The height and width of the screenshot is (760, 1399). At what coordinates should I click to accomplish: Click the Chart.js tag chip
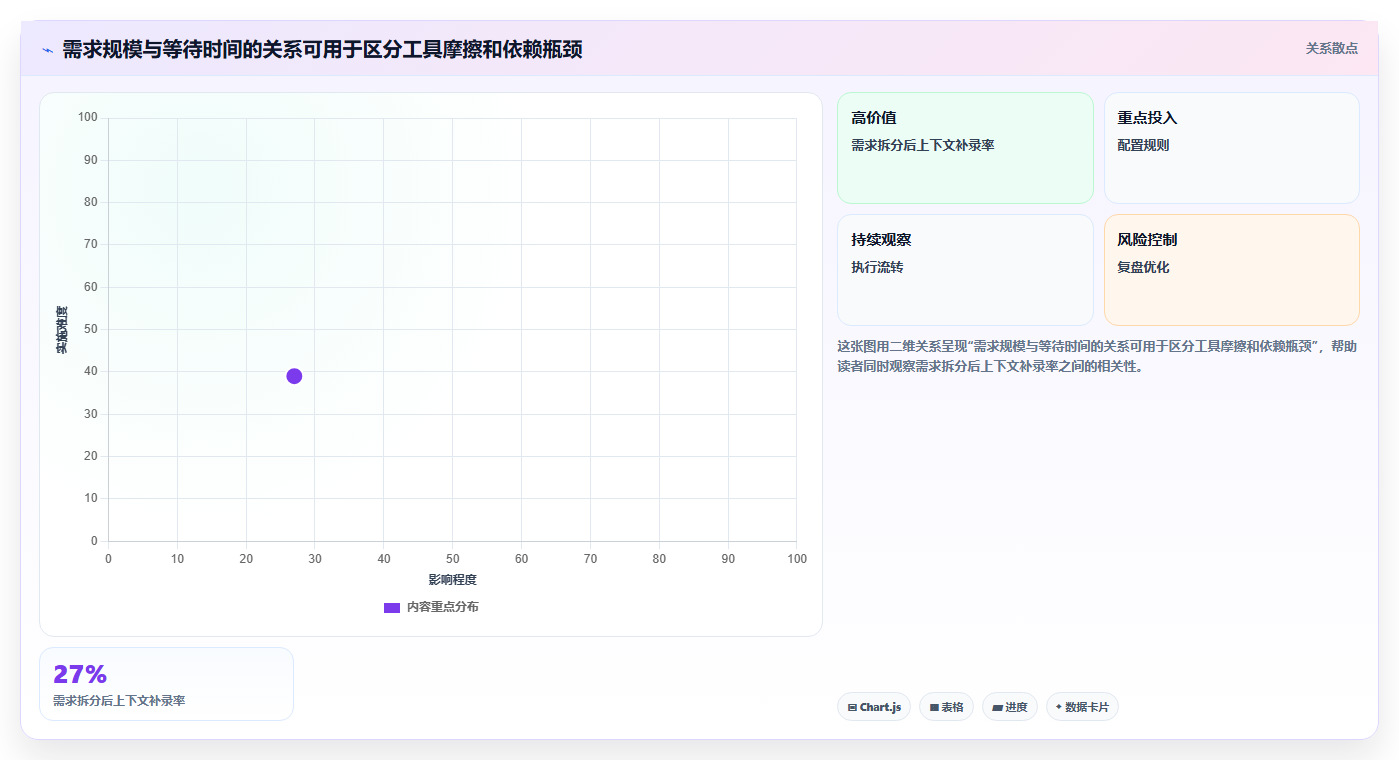point(874,707)
